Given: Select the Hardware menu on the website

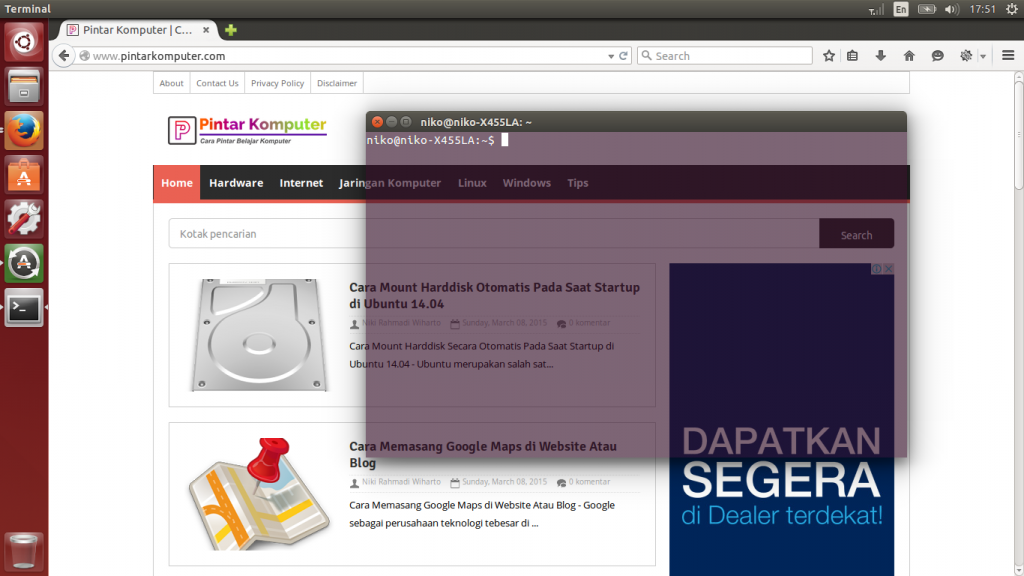Looking at the screenshot, I should click(x=236, y=183).
